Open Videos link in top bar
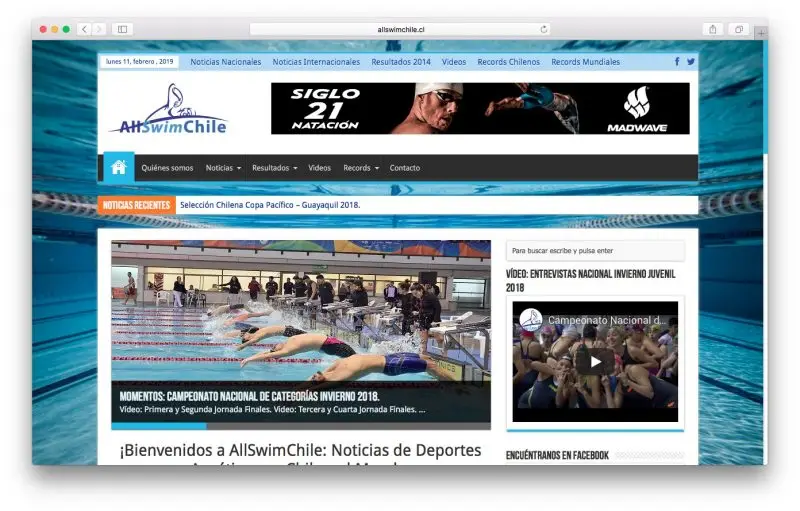800x511 pixels. point(454,62)
